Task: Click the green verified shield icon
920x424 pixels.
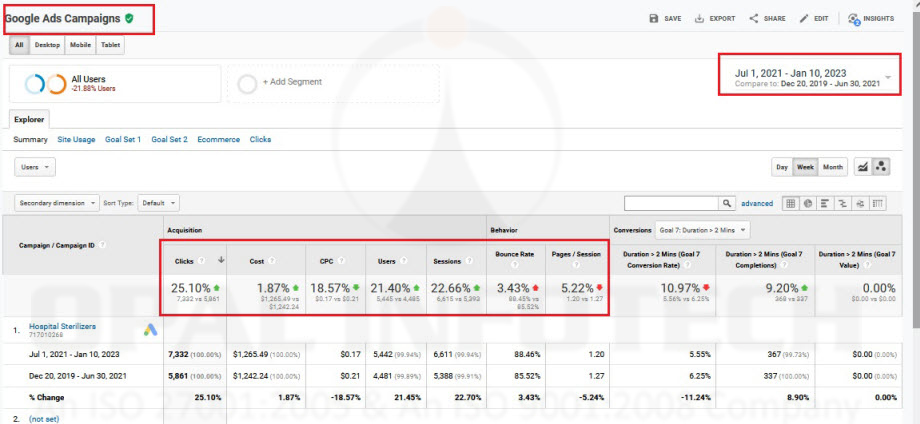Action: (x=129, y=18)
